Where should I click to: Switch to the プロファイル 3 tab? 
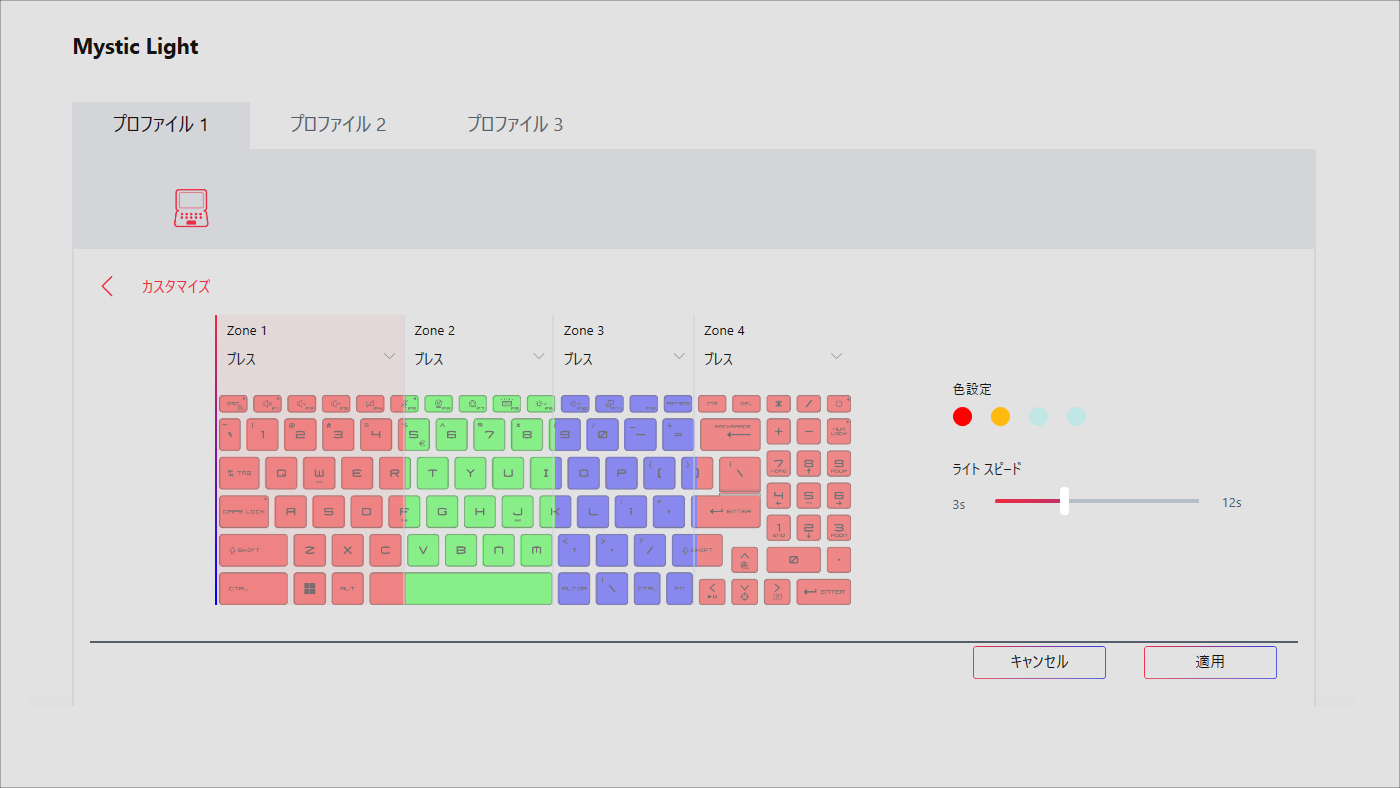click(x=515, y=125)
